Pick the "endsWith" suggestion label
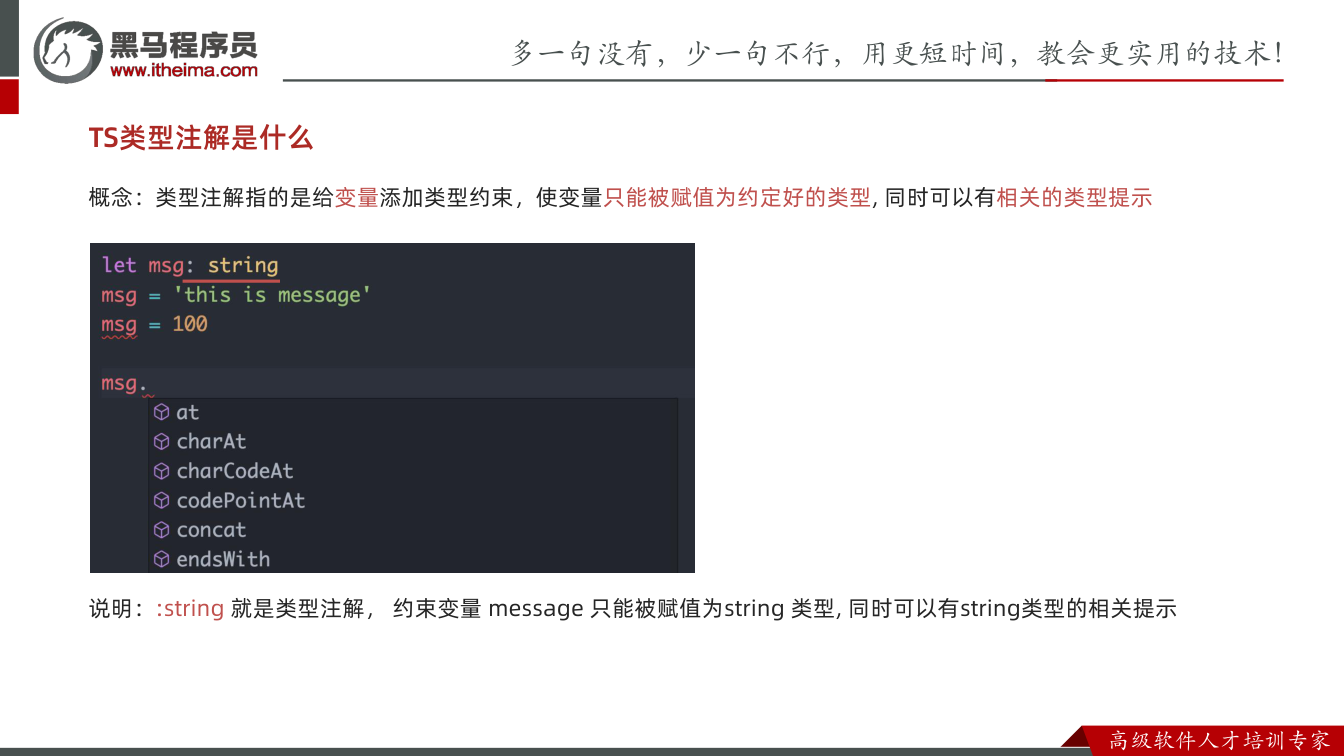 point(223,559)
